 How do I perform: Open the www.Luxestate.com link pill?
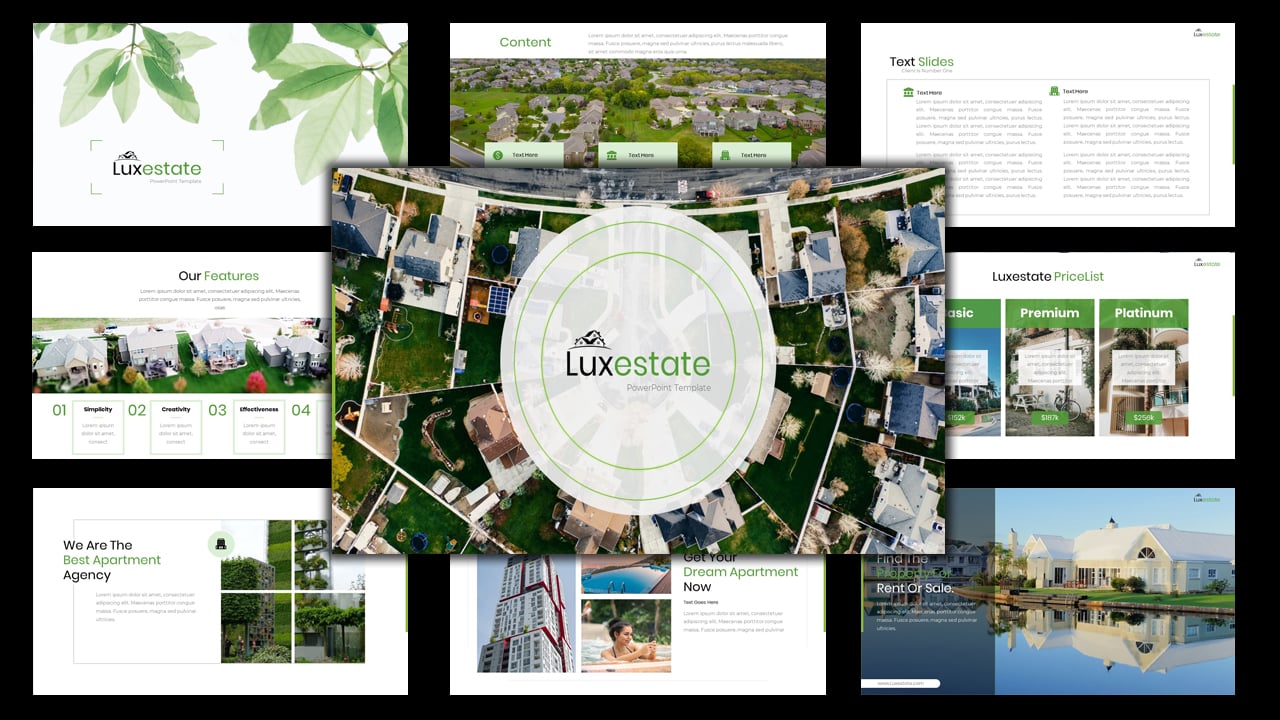[x=901, y=683]
